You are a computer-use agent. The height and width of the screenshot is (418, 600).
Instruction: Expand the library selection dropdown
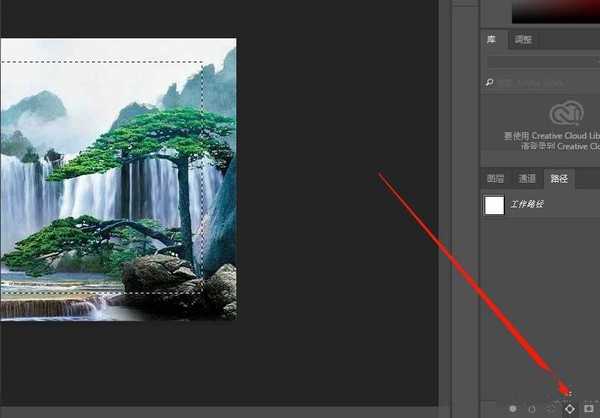[x=540, y=62]
